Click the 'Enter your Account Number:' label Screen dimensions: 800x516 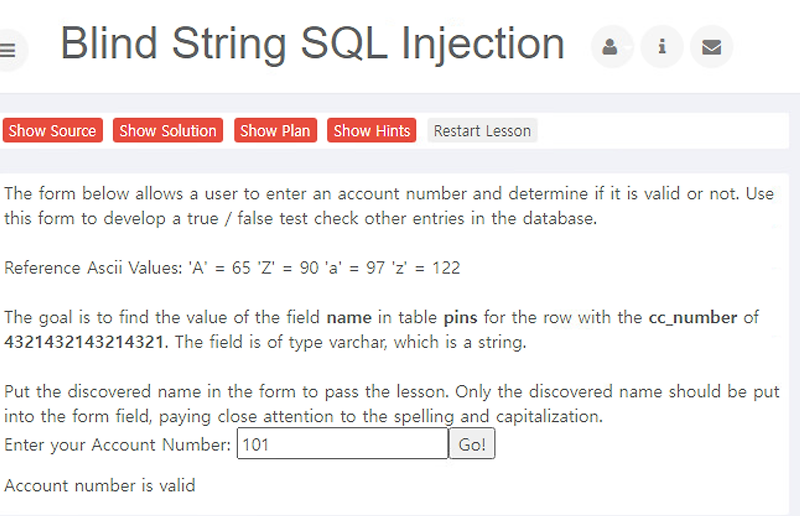pyautogui.click(x=117, y=445)
